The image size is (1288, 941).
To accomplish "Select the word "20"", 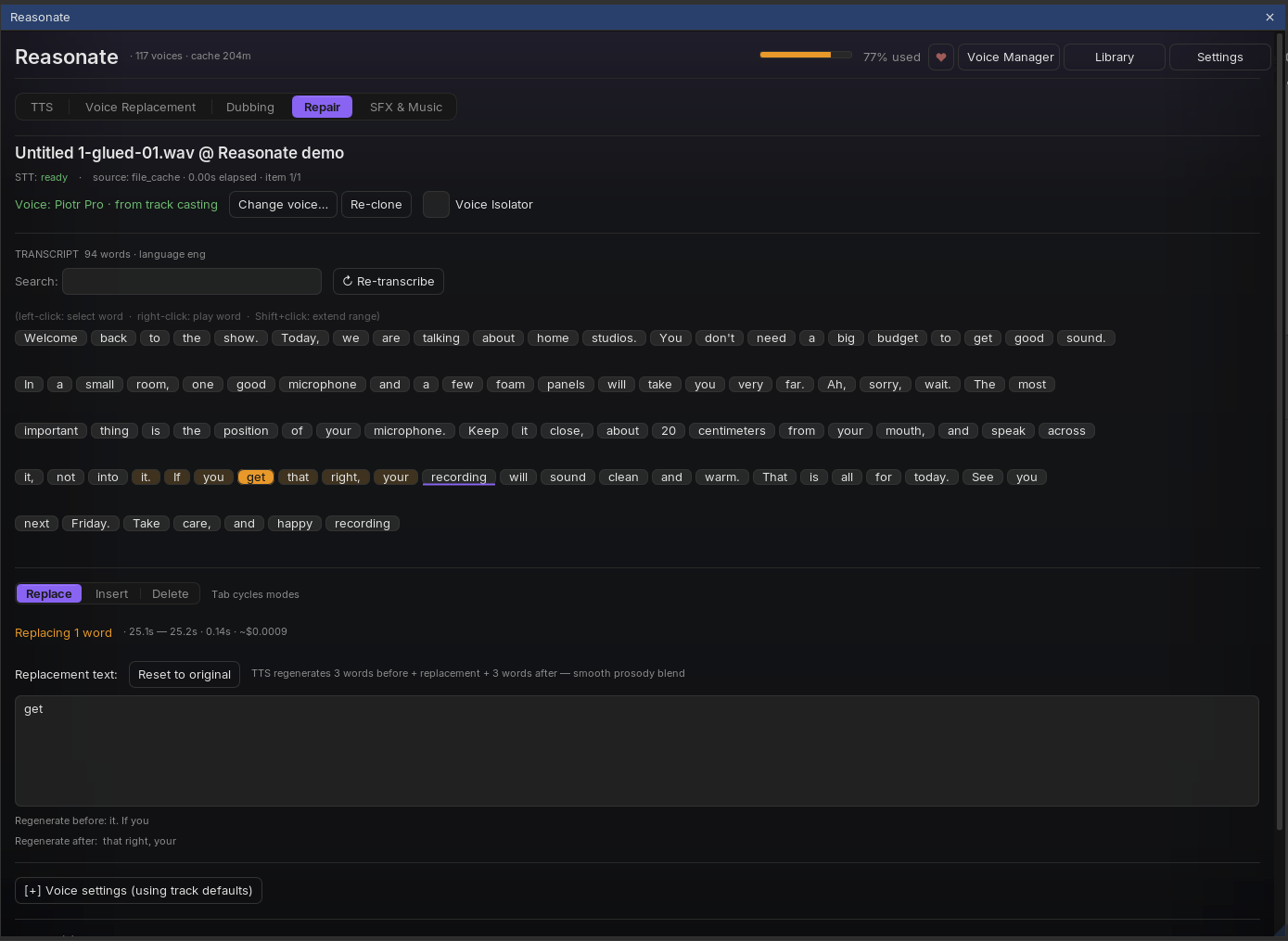I will pos(669,431).
